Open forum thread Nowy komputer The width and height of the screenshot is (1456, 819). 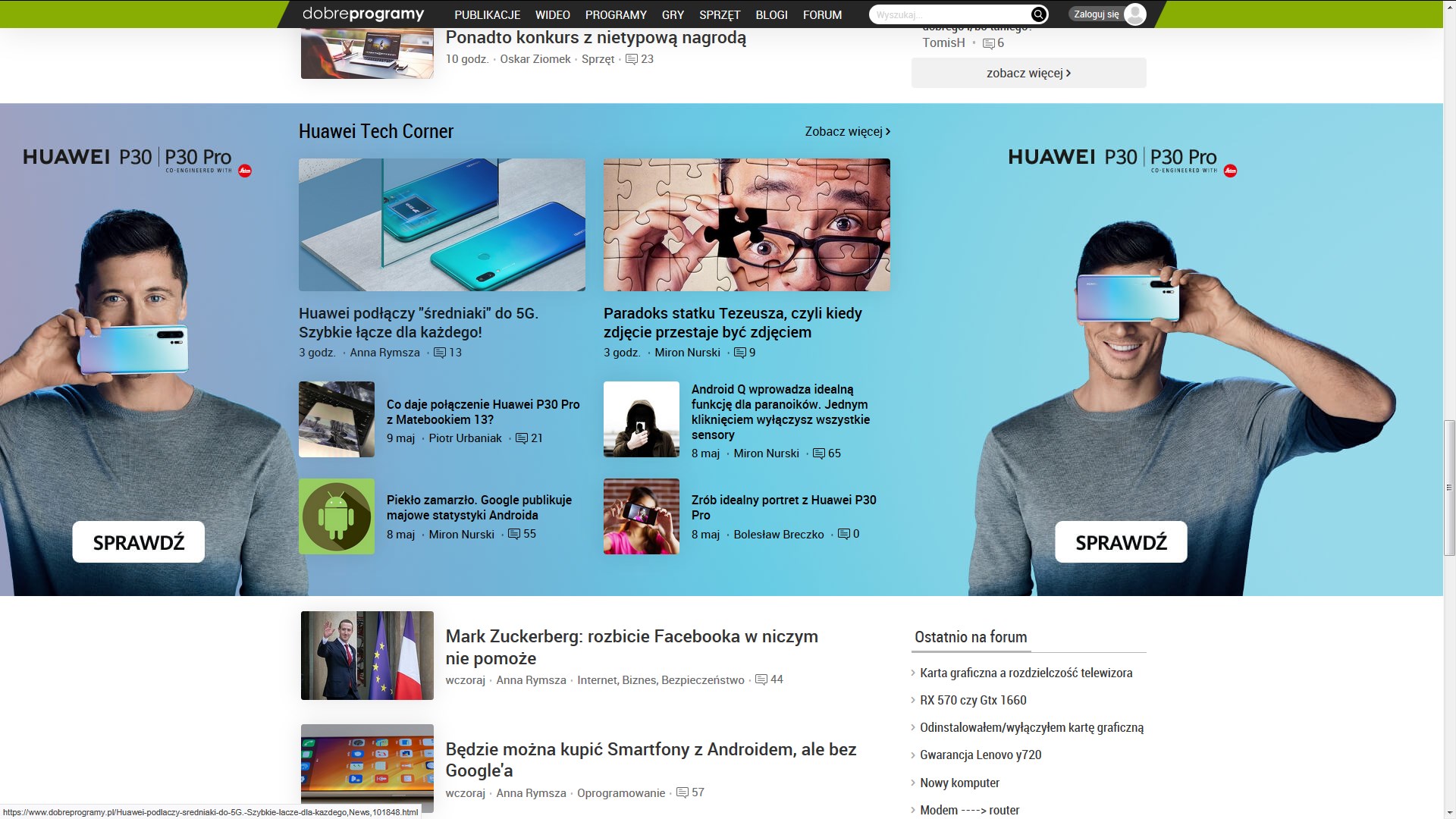coord(959,783)
